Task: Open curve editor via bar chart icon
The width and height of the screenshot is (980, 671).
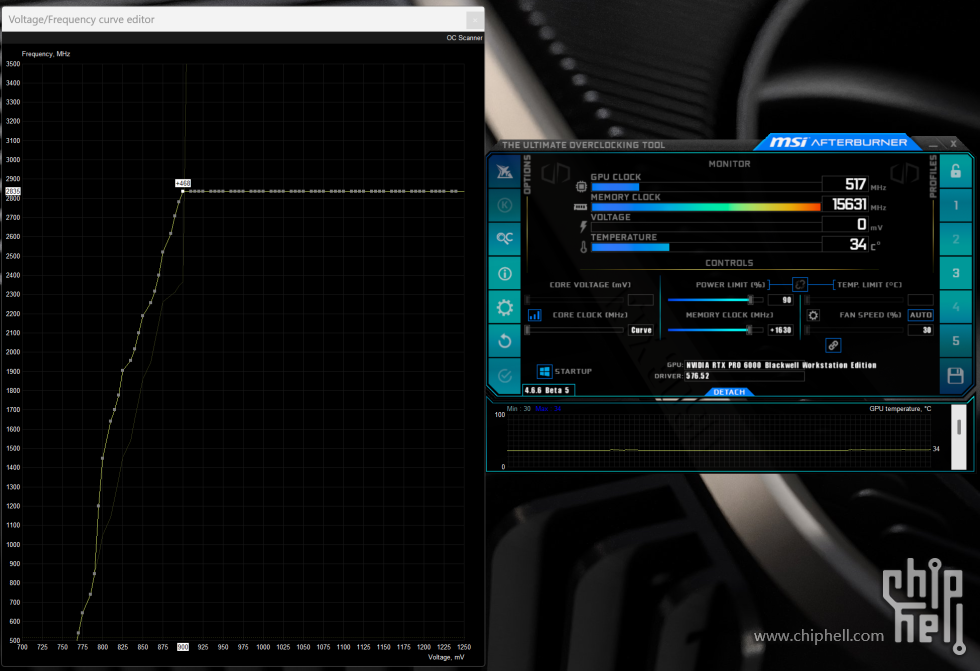Action: 535,315
